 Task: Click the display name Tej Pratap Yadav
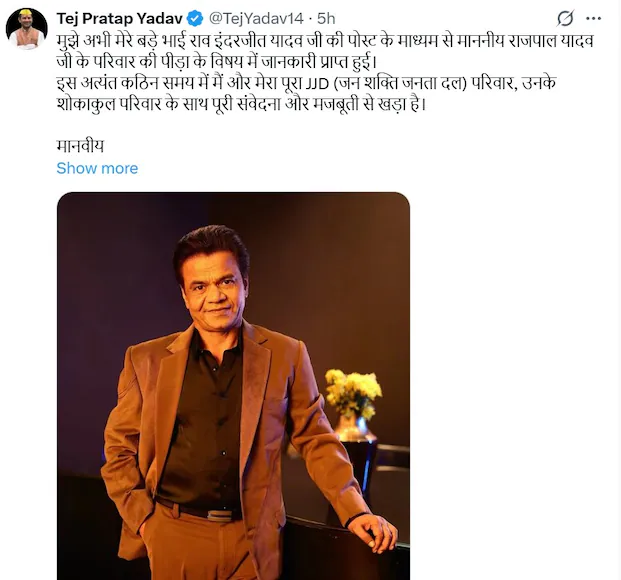(x=120, y=18)
